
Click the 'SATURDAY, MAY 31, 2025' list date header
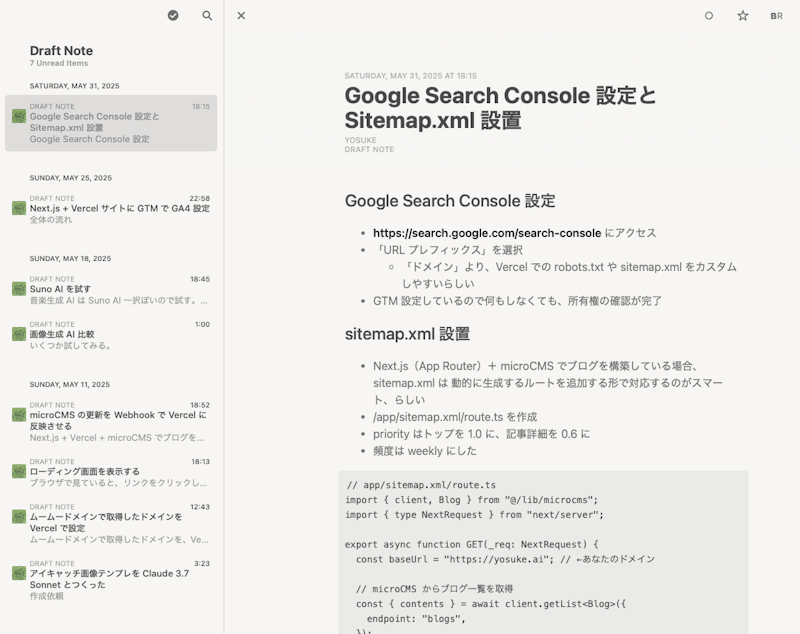pos(74,86)
